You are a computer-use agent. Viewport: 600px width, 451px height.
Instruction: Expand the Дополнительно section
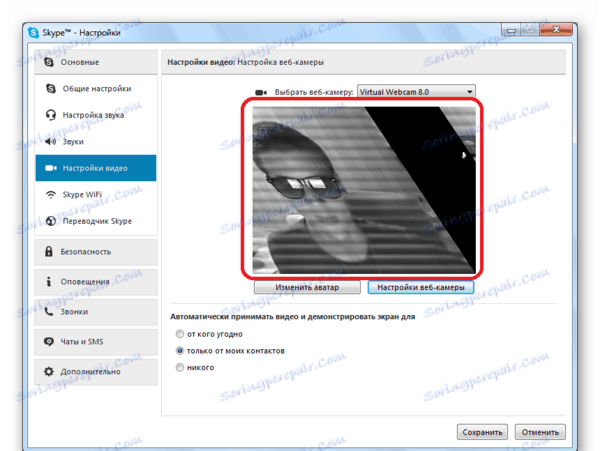click(96, 371)
